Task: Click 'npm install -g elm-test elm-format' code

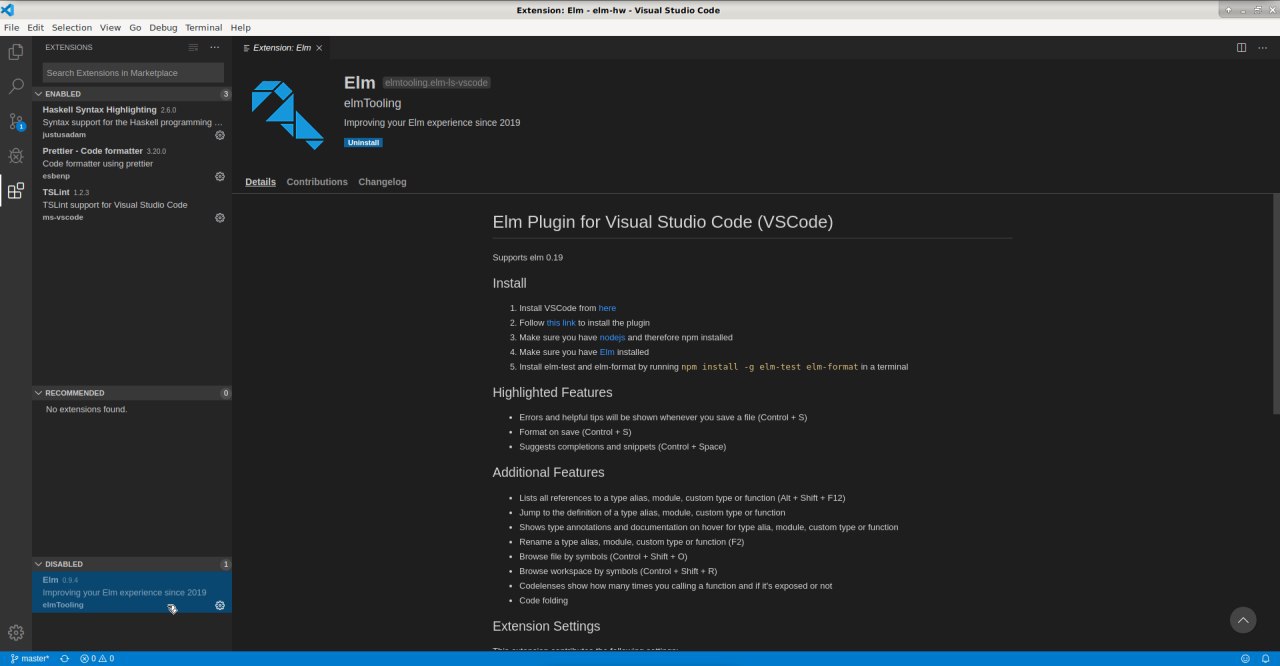Action: [x=770, y=367]
